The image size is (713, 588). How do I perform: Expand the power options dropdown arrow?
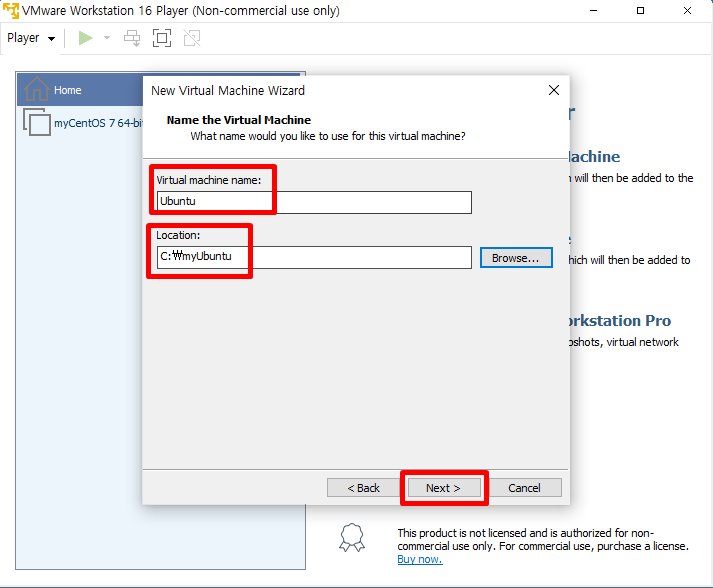[107, 38]
